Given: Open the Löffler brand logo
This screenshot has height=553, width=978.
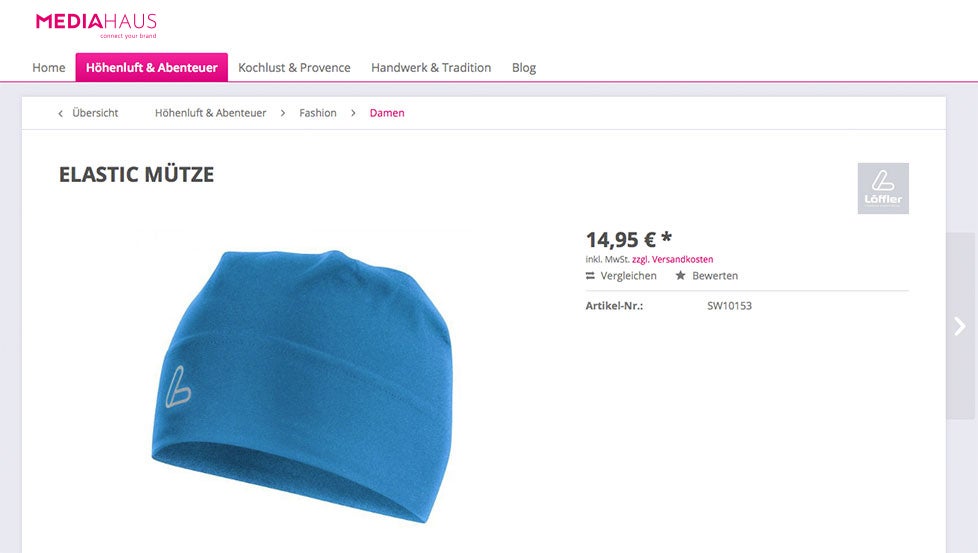Looking at the screenshot, I should (x=883, y=188).
